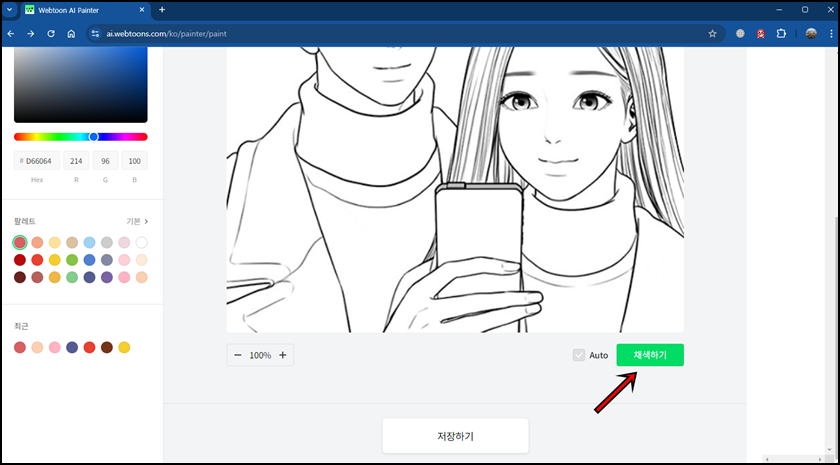Select the lime green palette swatch

72,260
